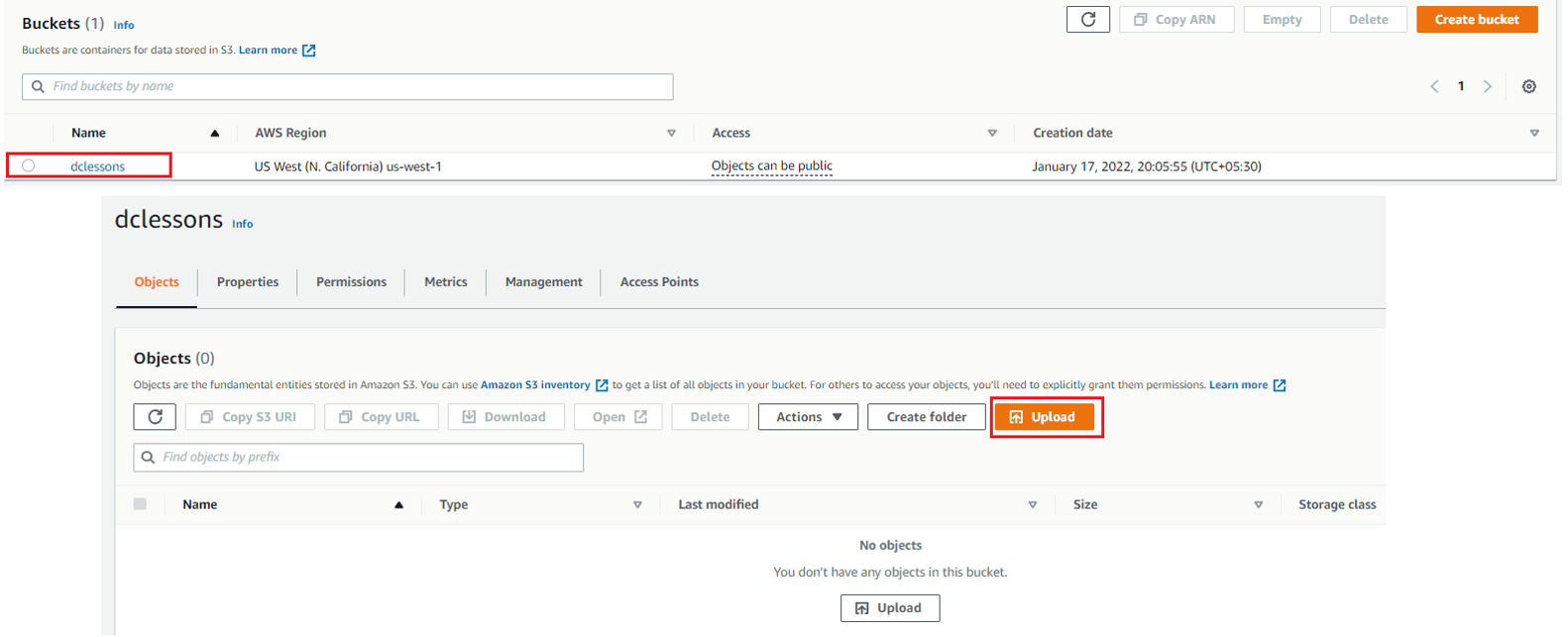This screenshot has width=1568, height=637.
Task: Open the Size column sort arrow
Action: pyautogui.click(x=1258, y=505)
